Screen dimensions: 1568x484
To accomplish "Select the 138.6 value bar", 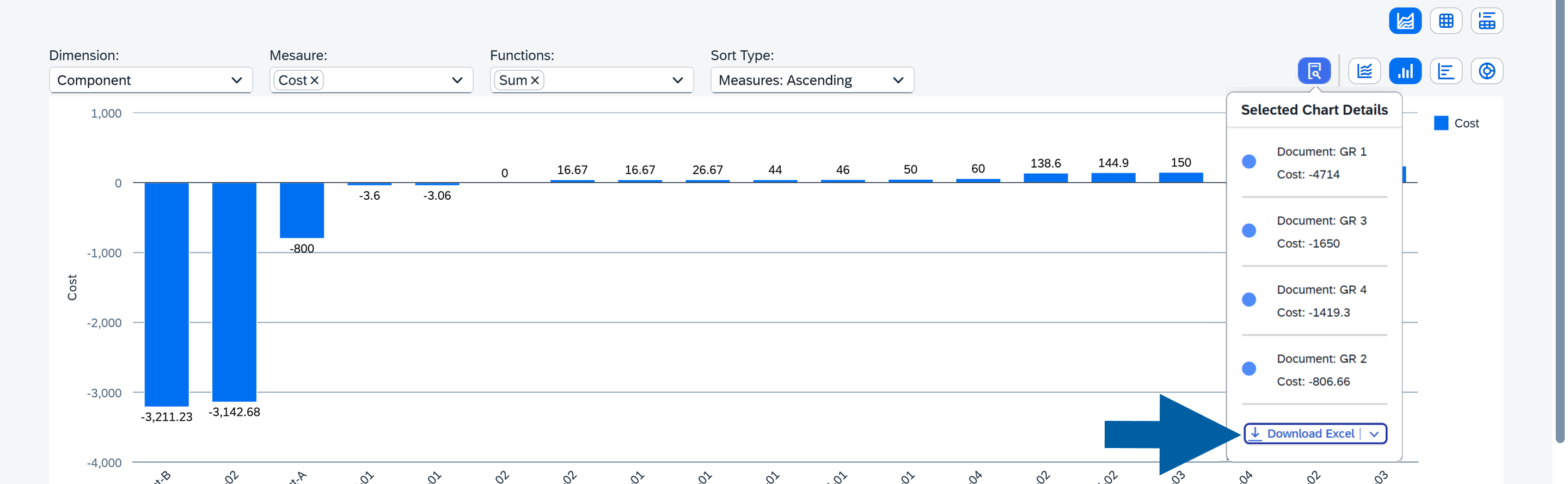I will tap(1046, 178).
